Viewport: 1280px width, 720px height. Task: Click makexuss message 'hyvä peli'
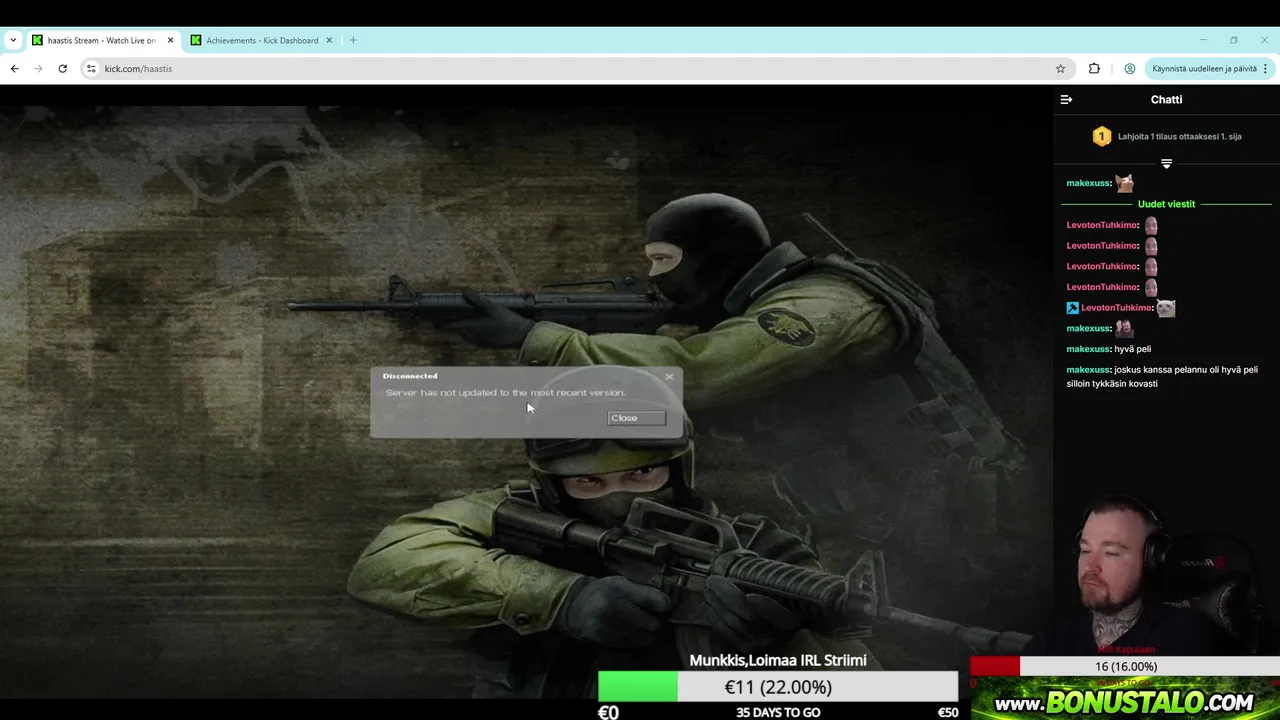pyautogui.click(x=1132, y=349)
